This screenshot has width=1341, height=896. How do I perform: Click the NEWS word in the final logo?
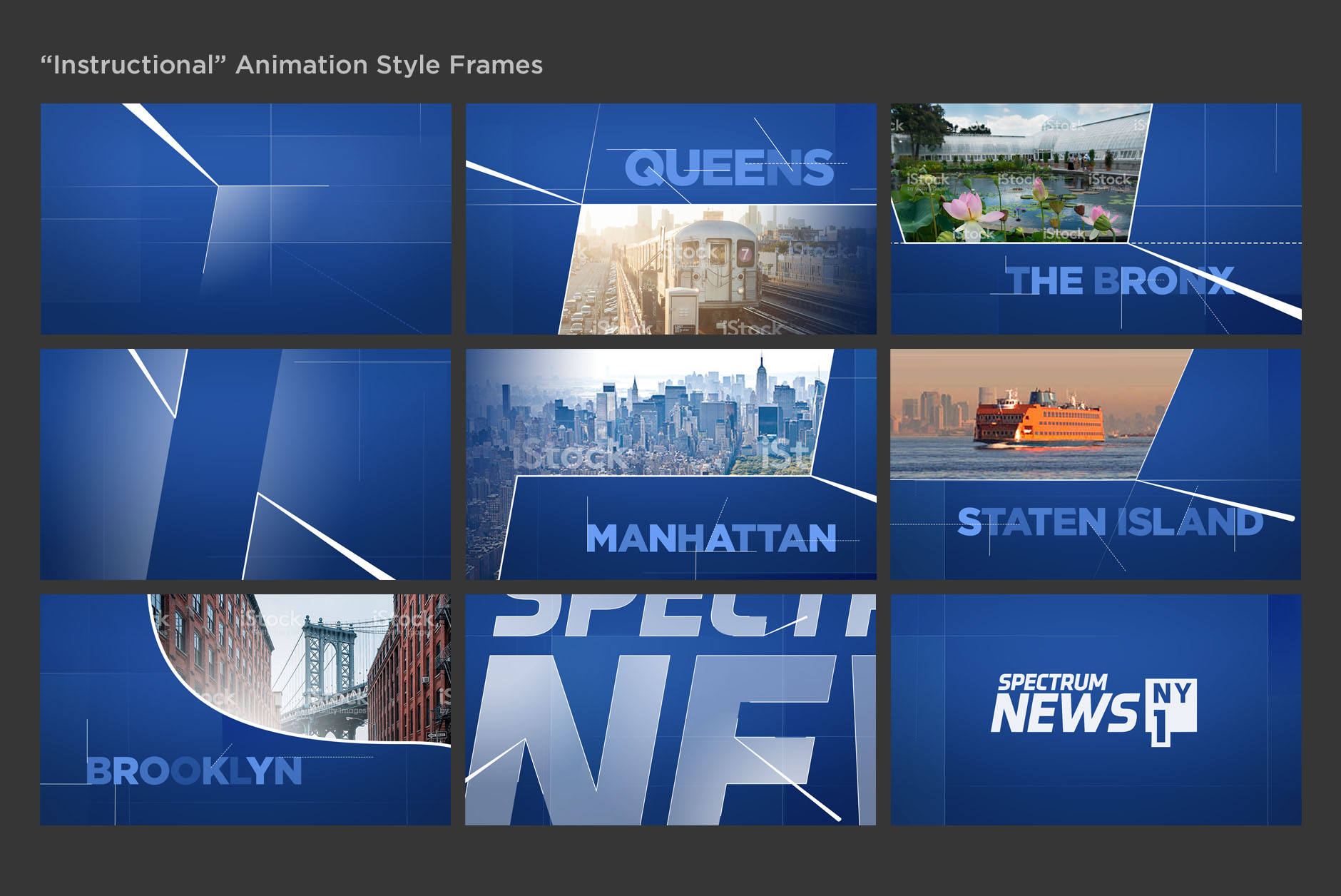tap(1066, 713)
